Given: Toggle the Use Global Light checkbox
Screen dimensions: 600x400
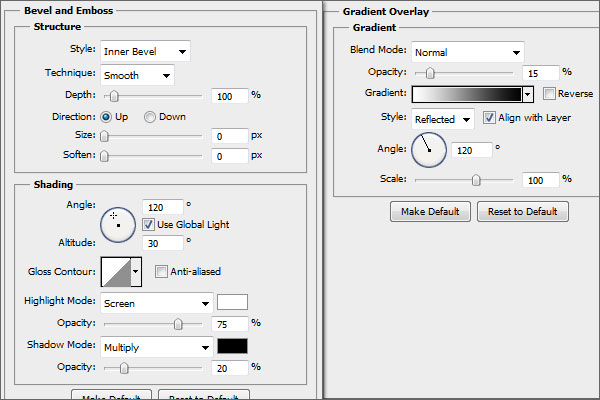Looking at the screenshot, I should [x=149, y=224].
